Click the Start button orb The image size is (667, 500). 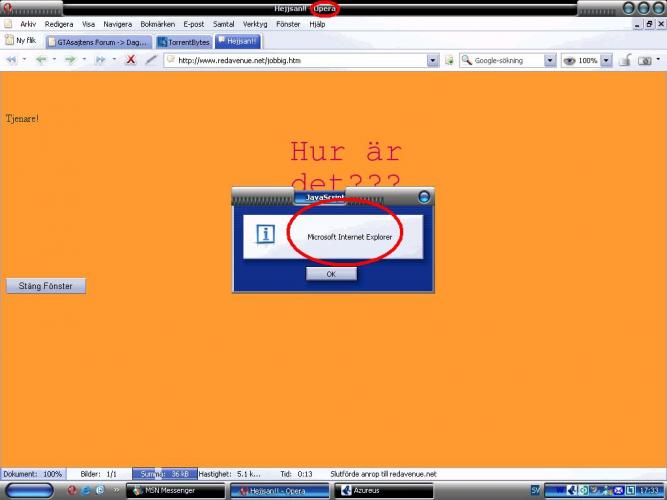coord(29,490)
